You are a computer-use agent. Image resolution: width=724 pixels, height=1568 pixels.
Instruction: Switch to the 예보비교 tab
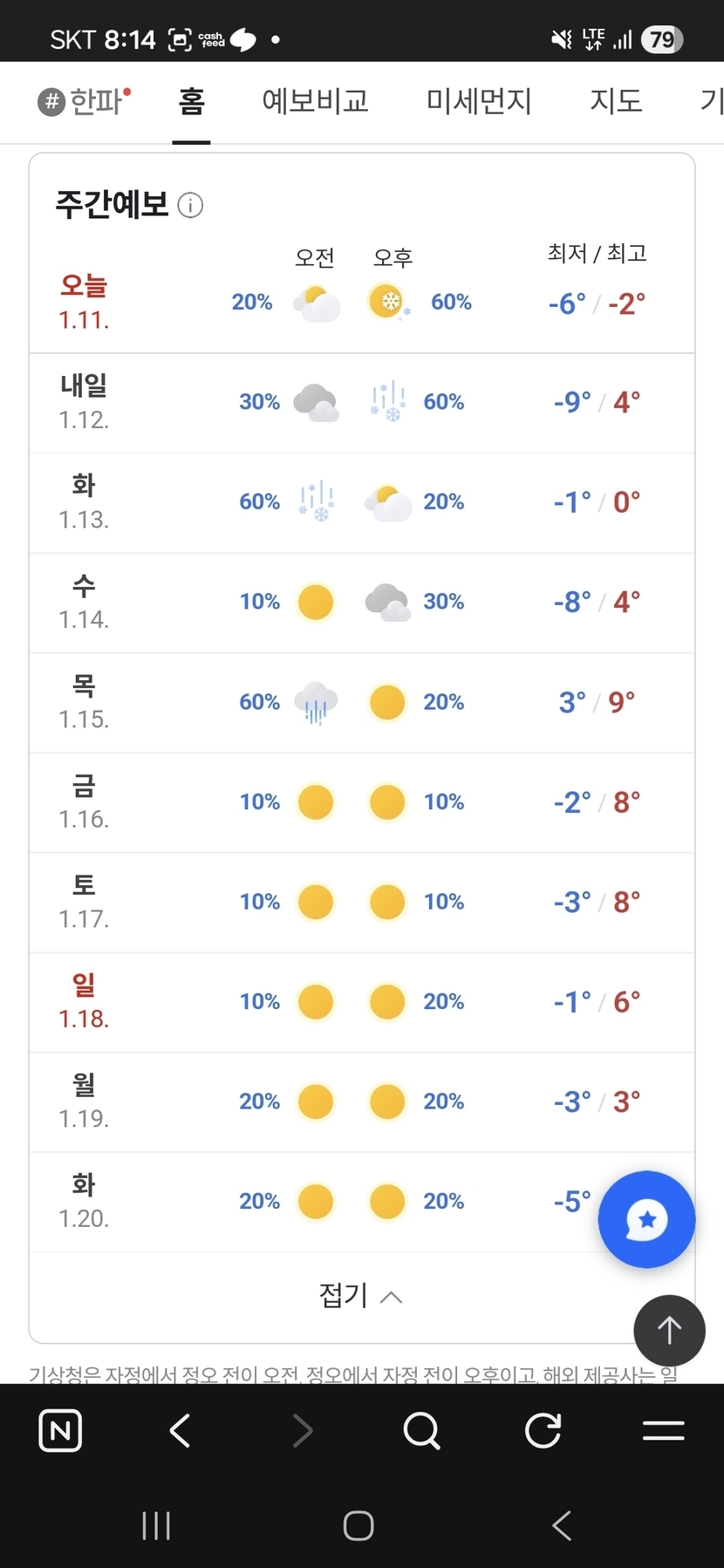pyautogui.click(x=315, y=102)
